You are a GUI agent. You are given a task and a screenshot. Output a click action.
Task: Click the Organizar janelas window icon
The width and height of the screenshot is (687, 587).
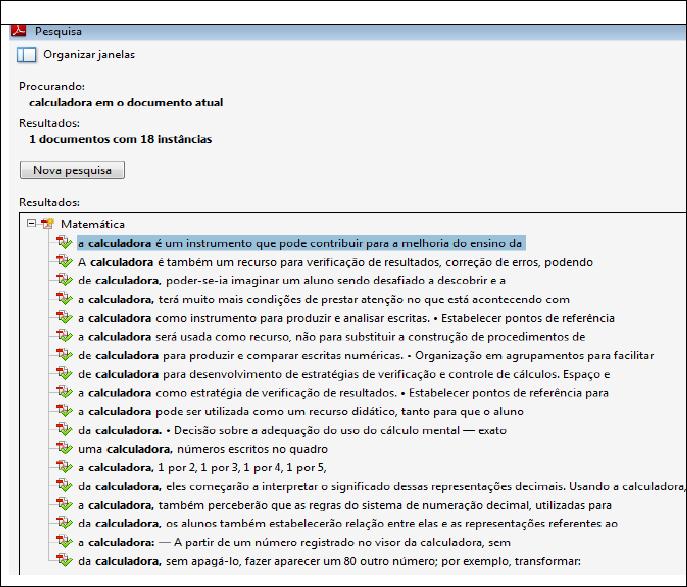point(27,55)
